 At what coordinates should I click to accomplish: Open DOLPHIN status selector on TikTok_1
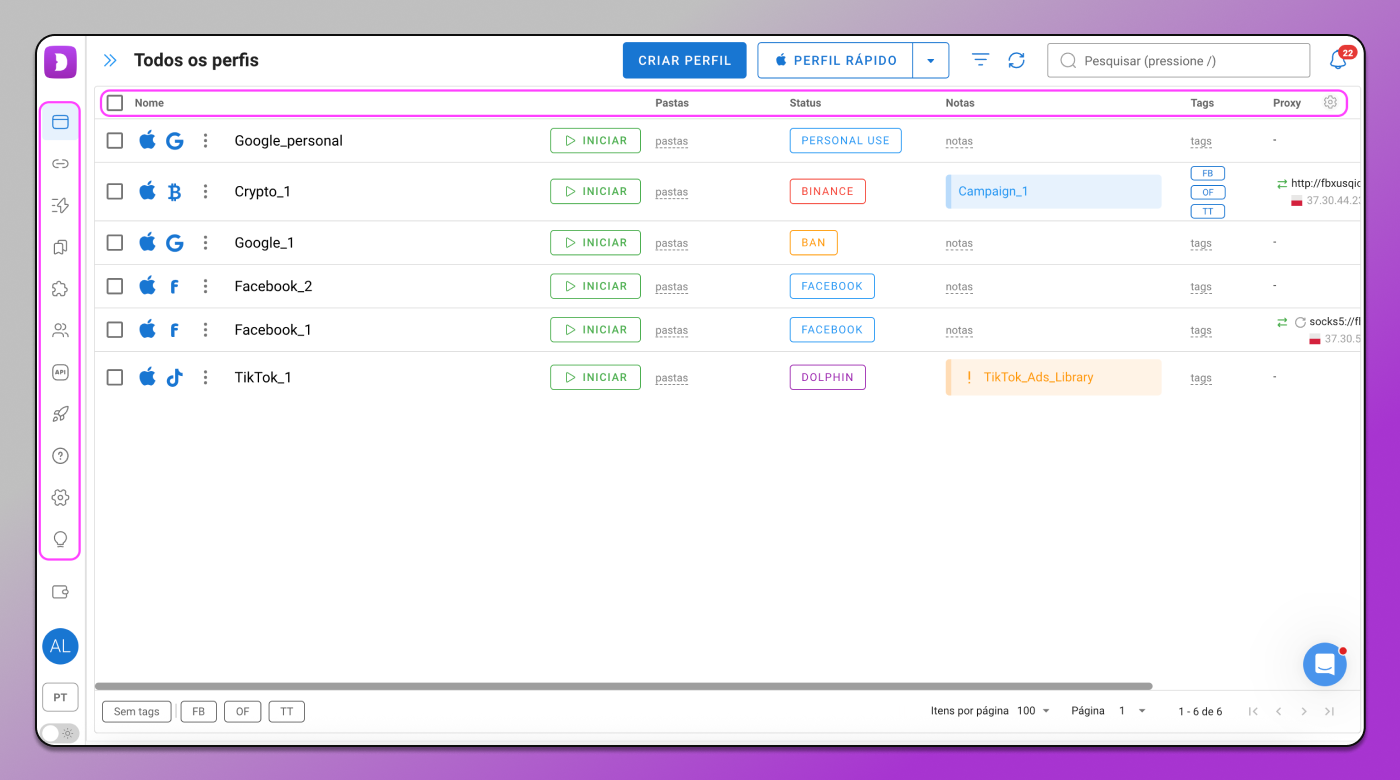tap(827, 377)
